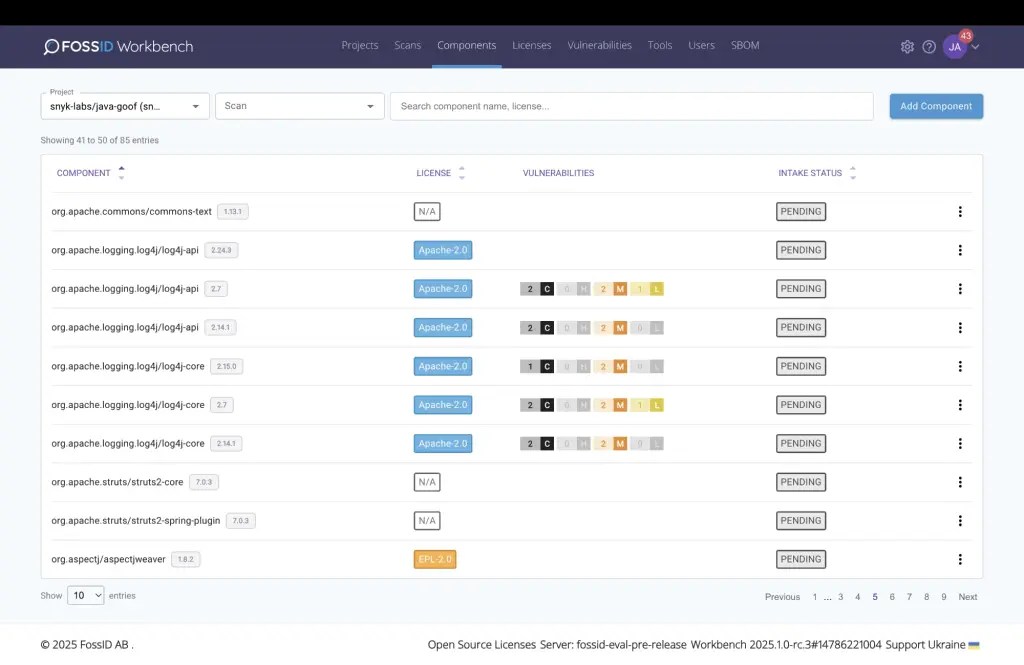The width and height of the screenshot is (1024, 665).
Task: Click medium vulnerability badge for log4j-api 2.14.1
Action: (611, 327)
